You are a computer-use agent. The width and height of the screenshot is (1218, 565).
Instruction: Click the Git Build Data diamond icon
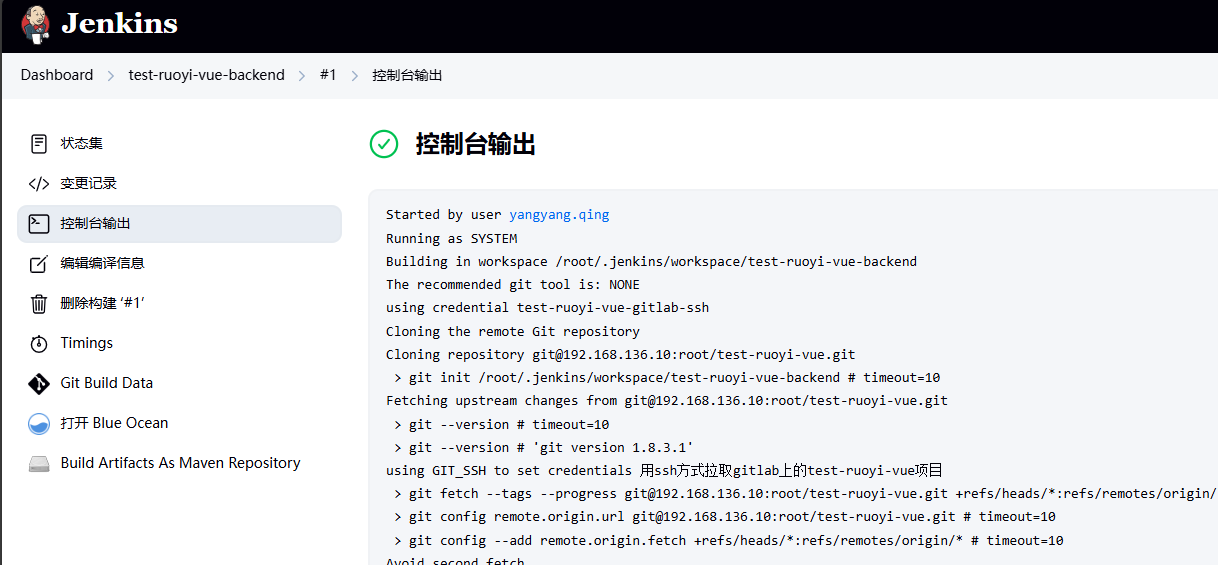pos(39,383)
